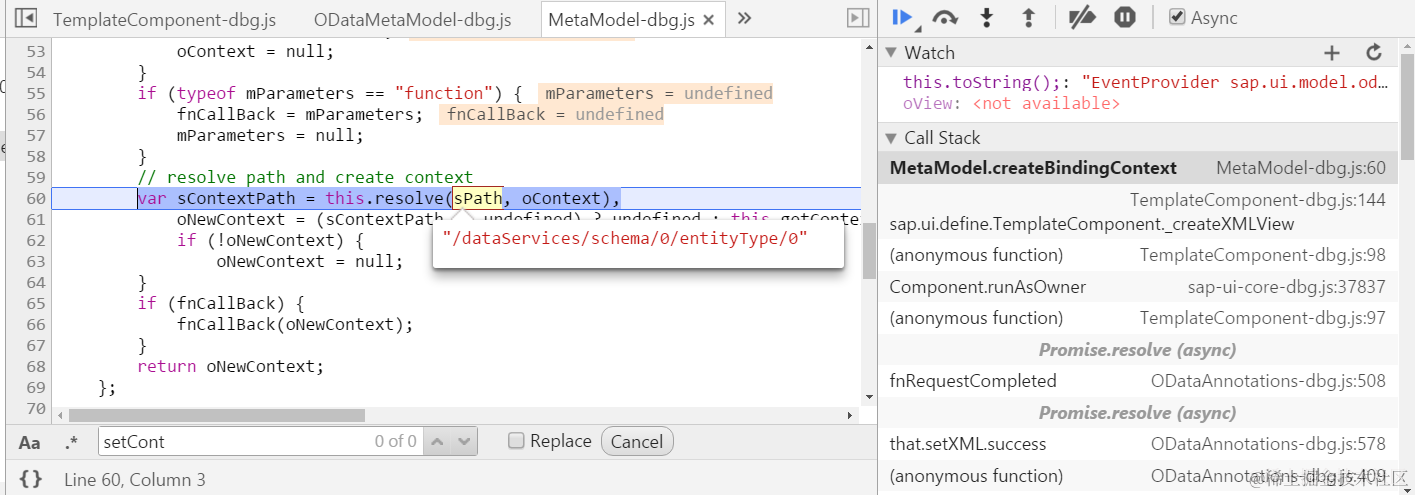Click the ODataAnnotations-dbg.js:508 link
Viewport: 1415px width, 495px height.
coord(1268,381)
